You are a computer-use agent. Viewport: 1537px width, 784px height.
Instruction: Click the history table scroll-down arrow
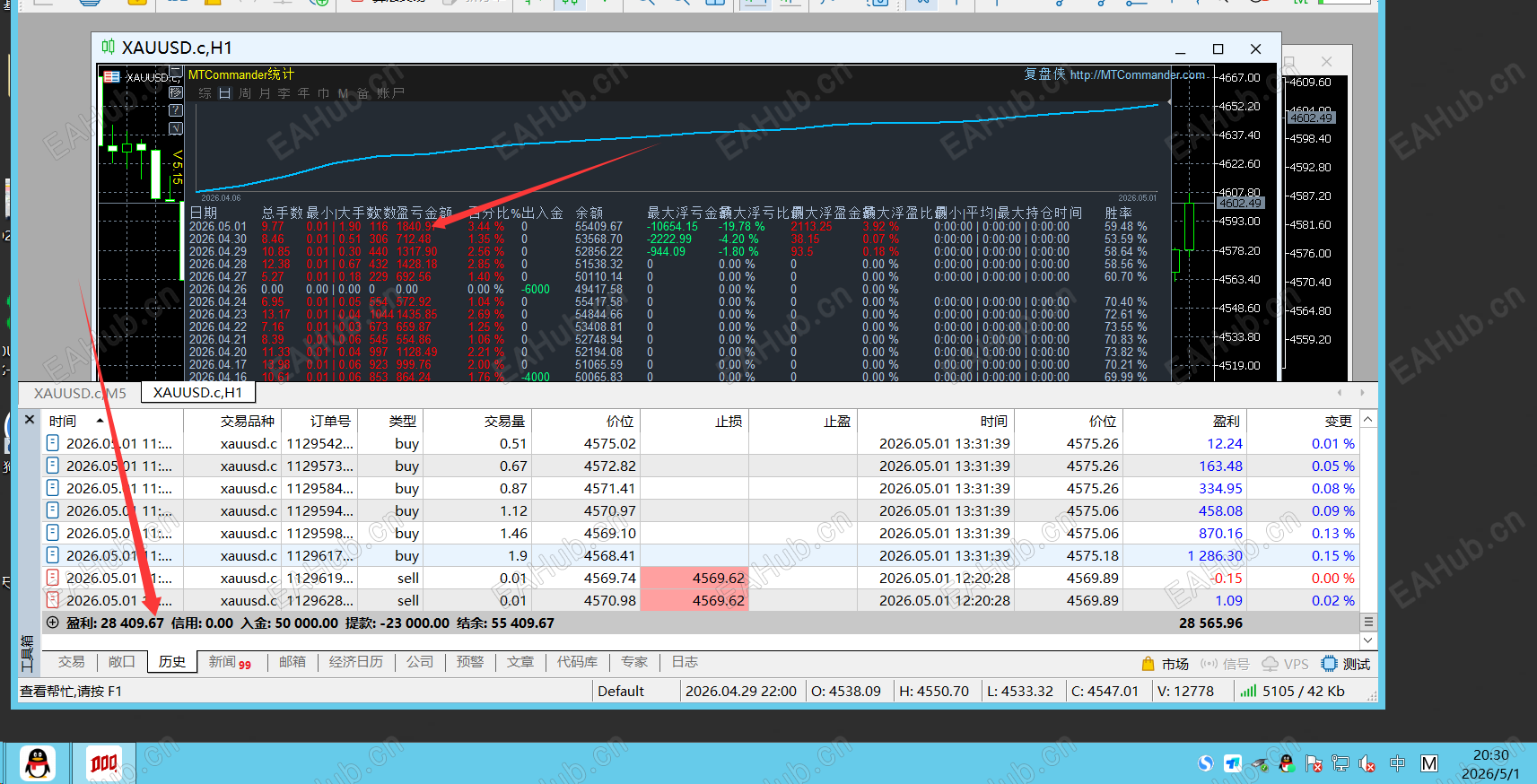coord(1368,640)
